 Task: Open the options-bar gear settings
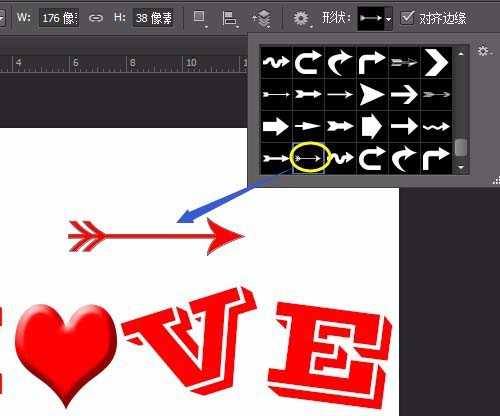(x=302, y=18)
